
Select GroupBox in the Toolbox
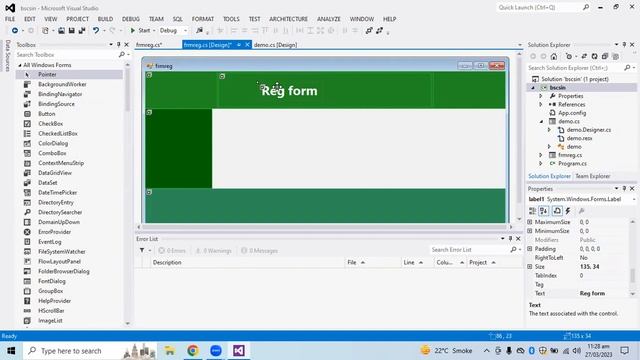point(51,291)
